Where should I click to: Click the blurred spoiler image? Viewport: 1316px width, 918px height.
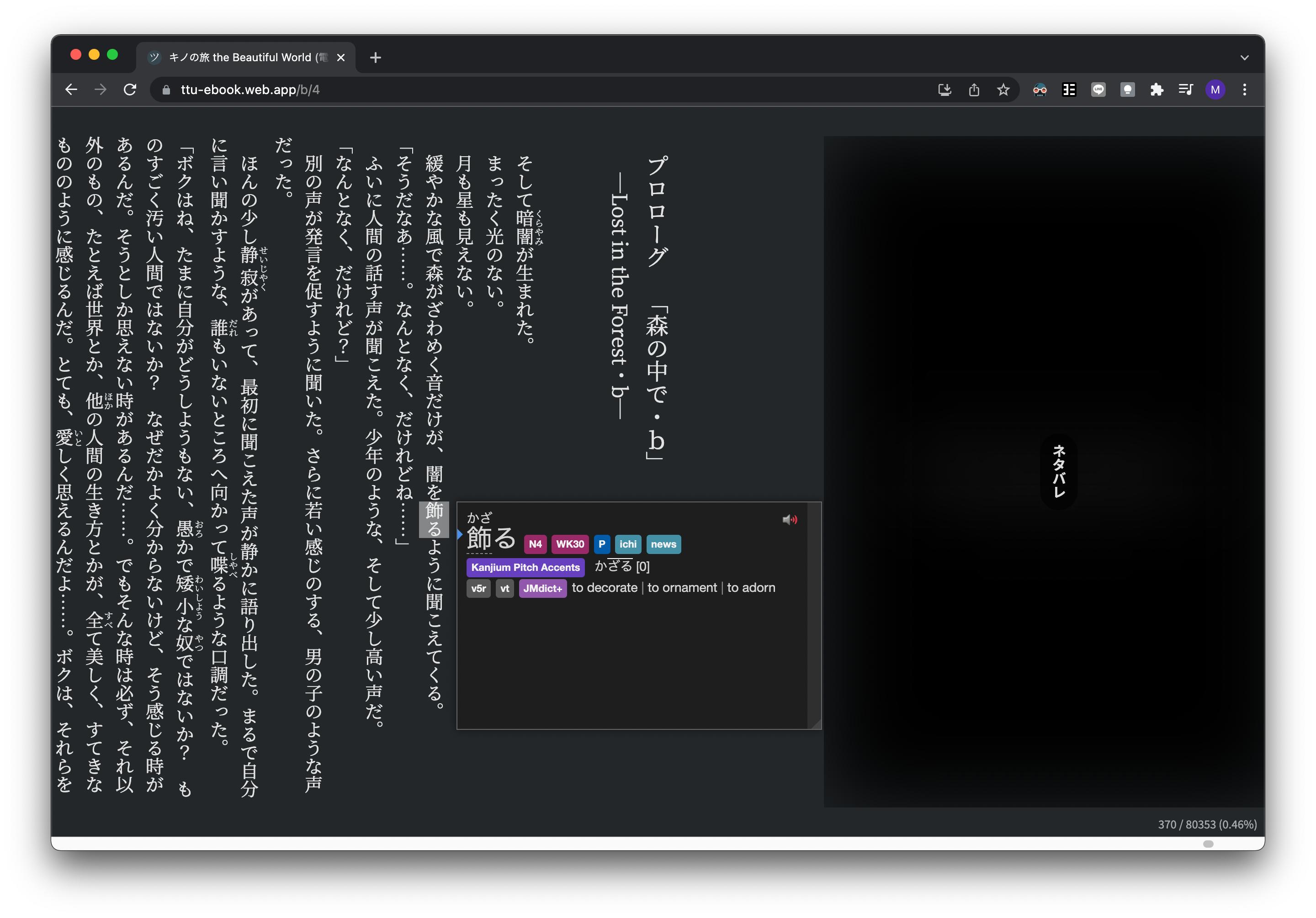tap(1043, 472)
